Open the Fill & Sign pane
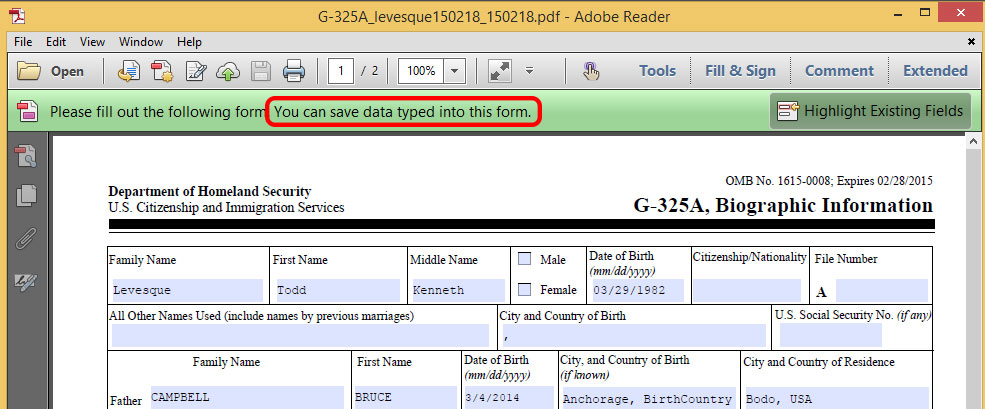This screenshot has height=409, width=985. point(740,71)
